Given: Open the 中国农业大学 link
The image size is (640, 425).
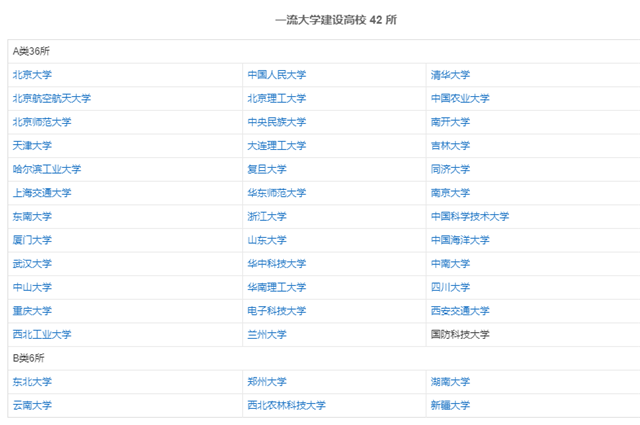Looking at the screenshot, I should pyautogui.click(x=460, y=98).
